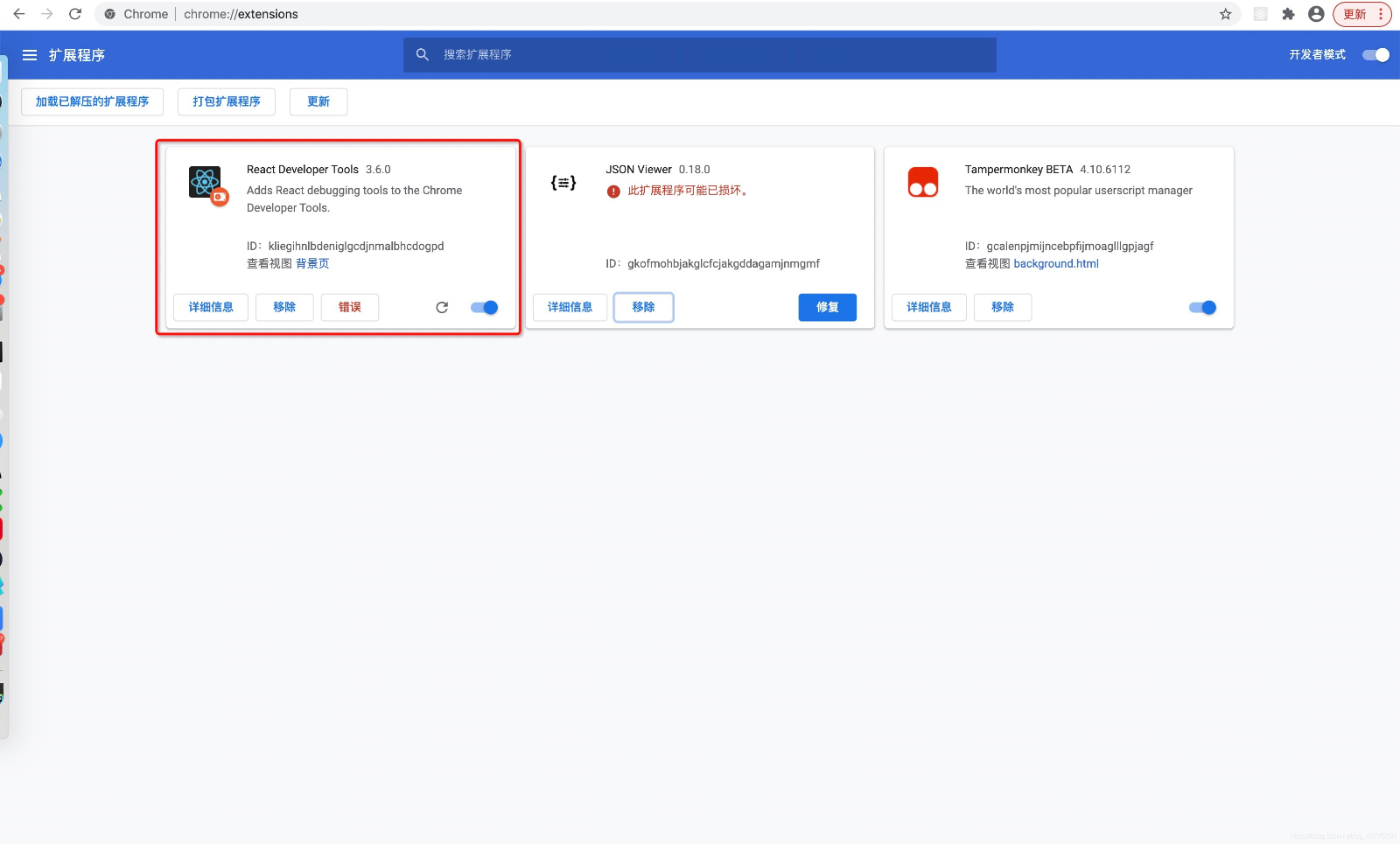Screen dimensions: 1400x844
Task: Reload React Developer Tools extension
Action: click(442, 307)
